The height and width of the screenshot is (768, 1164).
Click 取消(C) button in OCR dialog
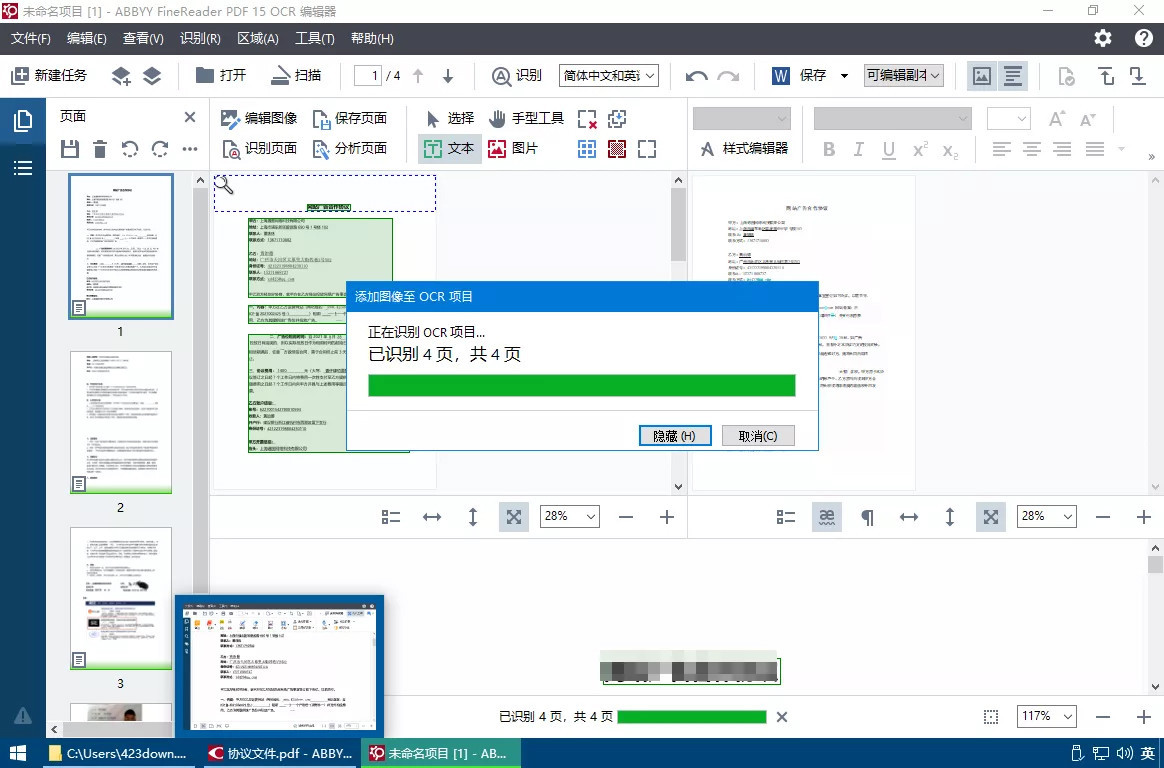pos(758,436)
